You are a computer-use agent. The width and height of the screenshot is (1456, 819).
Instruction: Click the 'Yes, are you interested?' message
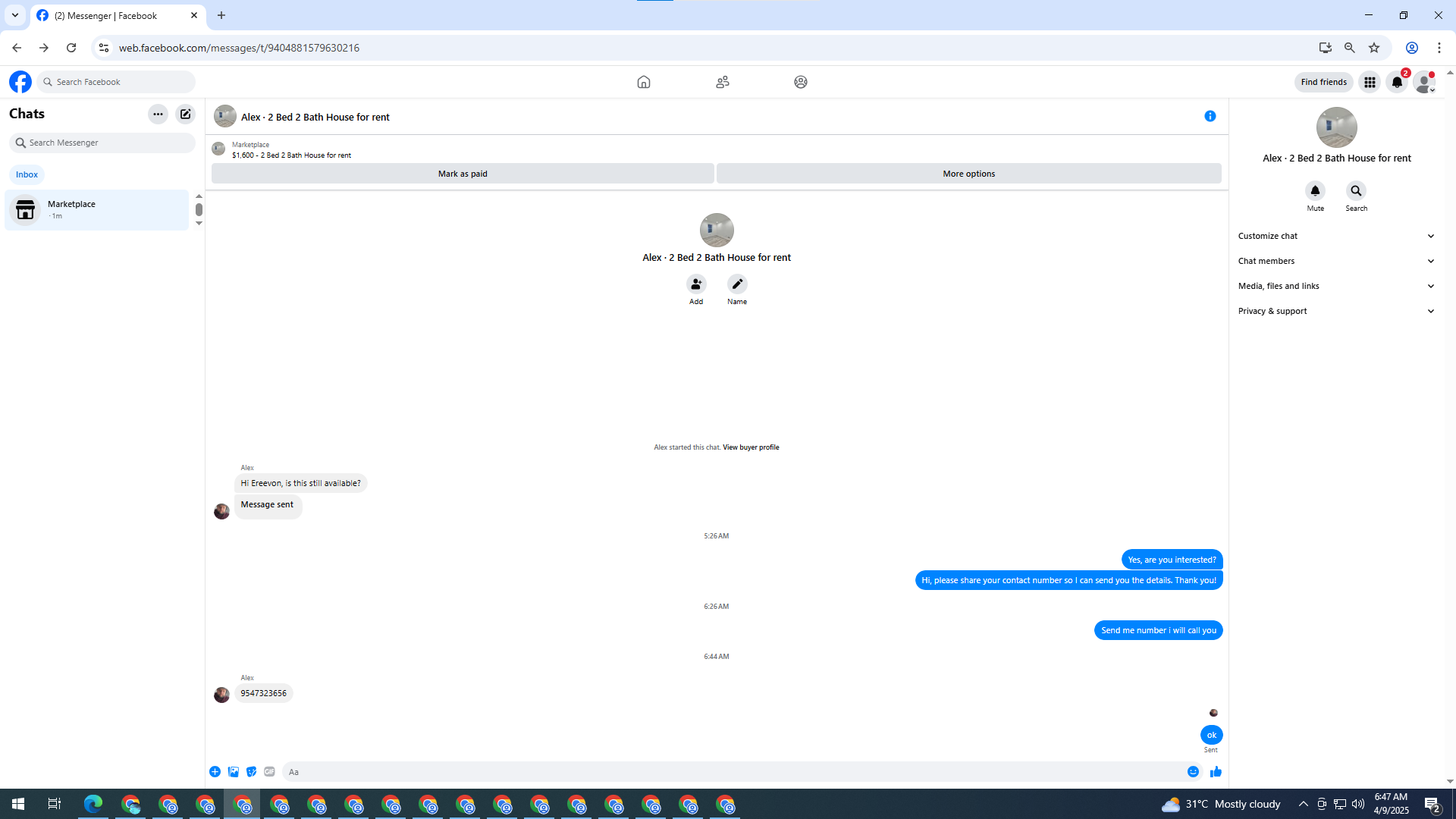[x=1172, y=560]
